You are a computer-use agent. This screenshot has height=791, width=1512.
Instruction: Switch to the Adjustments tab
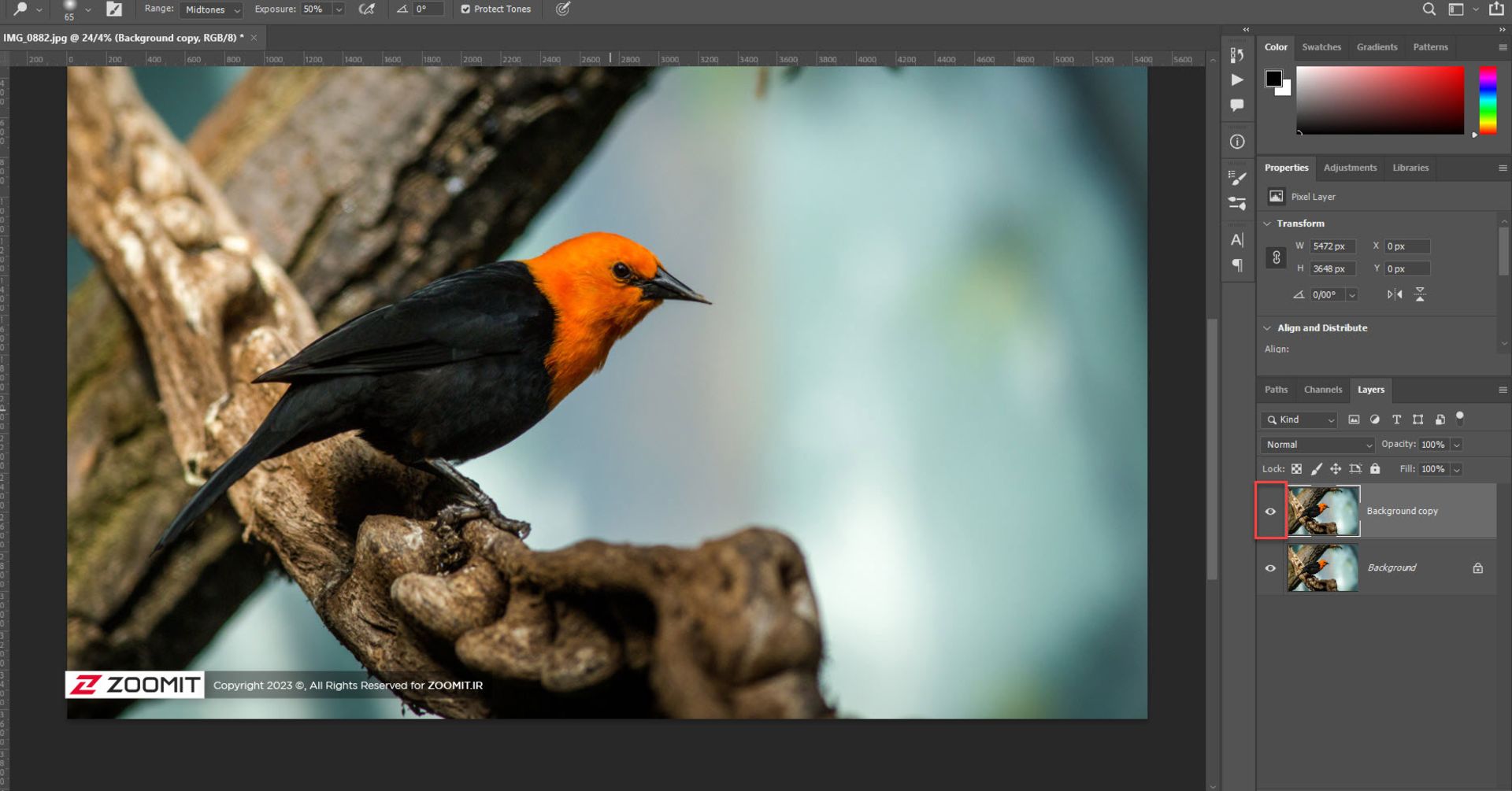click(1350, 168)
